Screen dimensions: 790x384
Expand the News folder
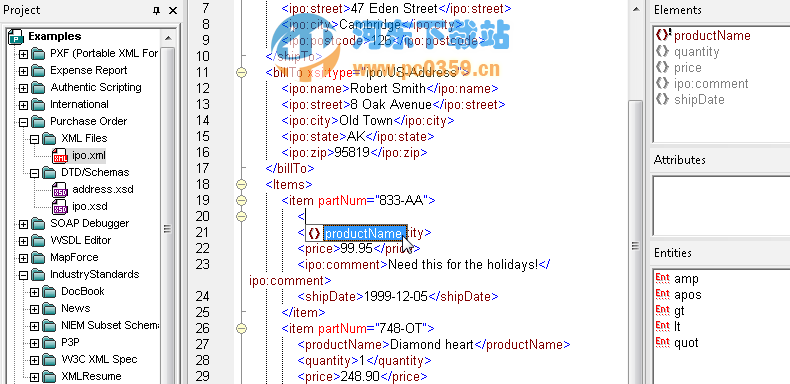tap(34, 309)
